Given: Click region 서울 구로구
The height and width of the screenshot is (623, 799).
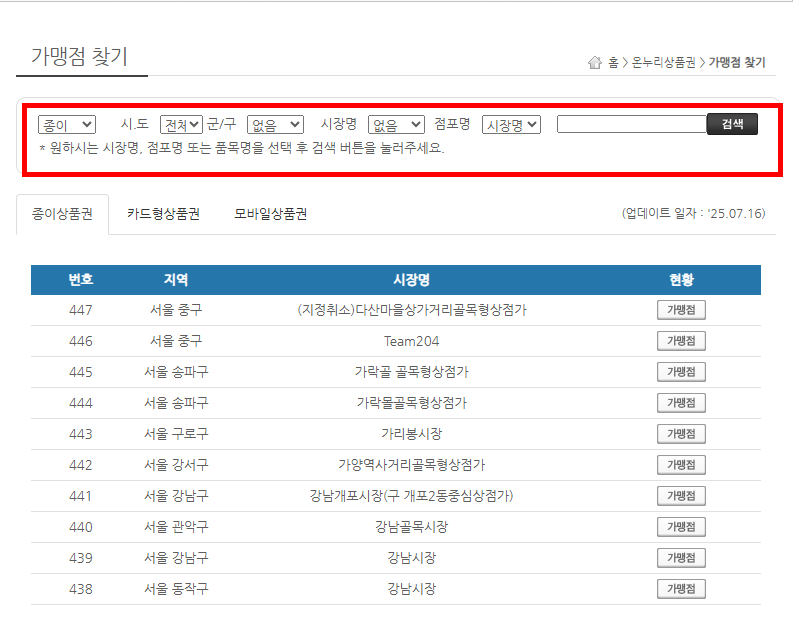Looking at the screenshot, I should (x=176, y=434).
